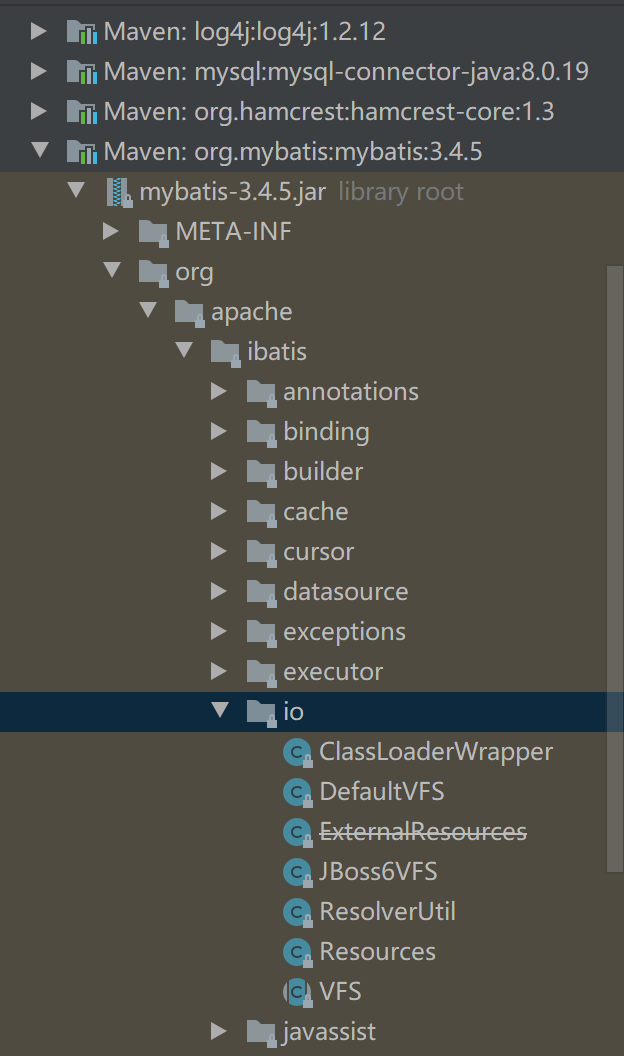
Task: Expand the datasource package
Action: (x=219, y=591)
